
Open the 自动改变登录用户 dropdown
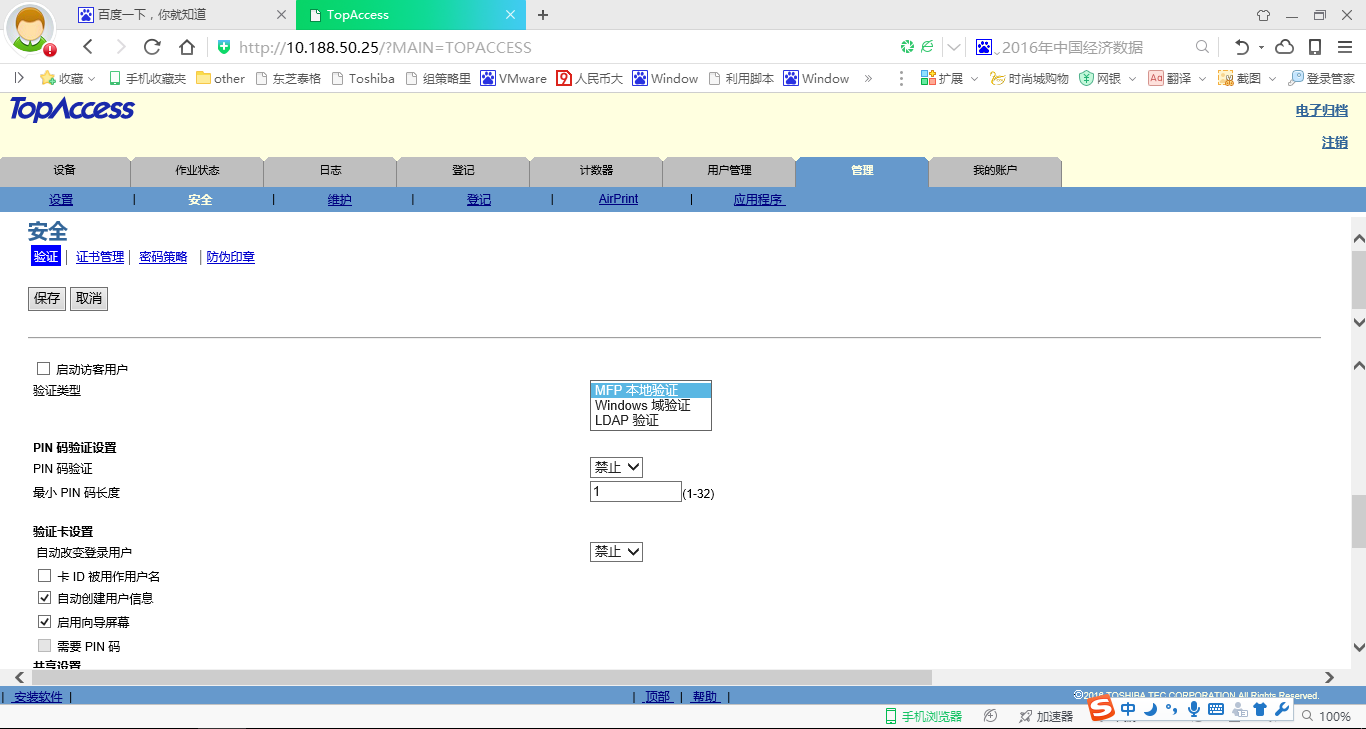[616, 551]
